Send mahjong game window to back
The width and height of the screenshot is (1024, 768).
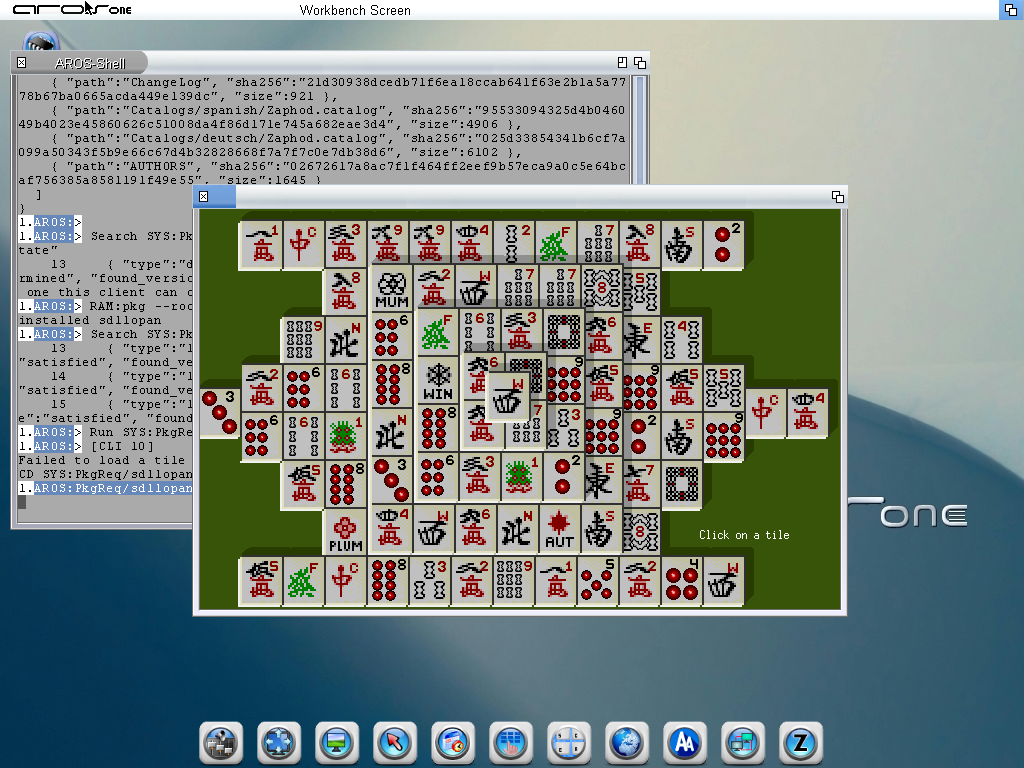click(838, 197)
